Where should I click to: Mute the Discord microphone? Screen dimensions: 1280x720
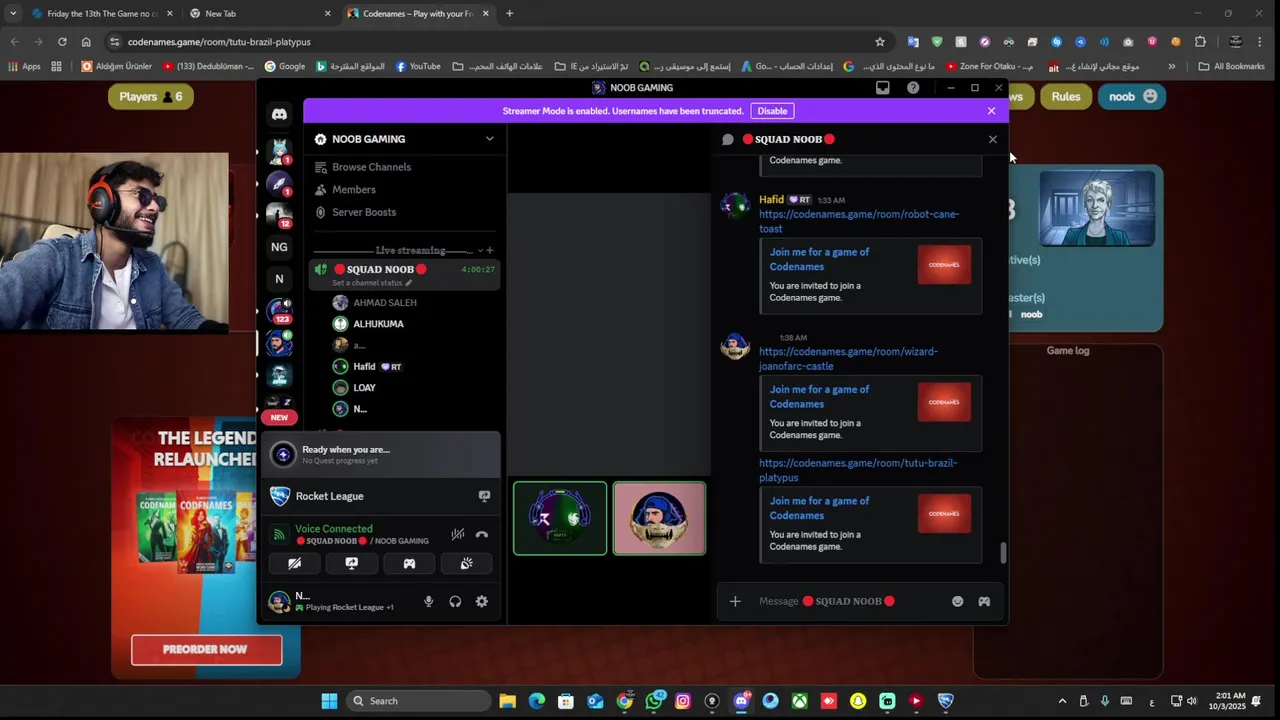tap(429, 602)
